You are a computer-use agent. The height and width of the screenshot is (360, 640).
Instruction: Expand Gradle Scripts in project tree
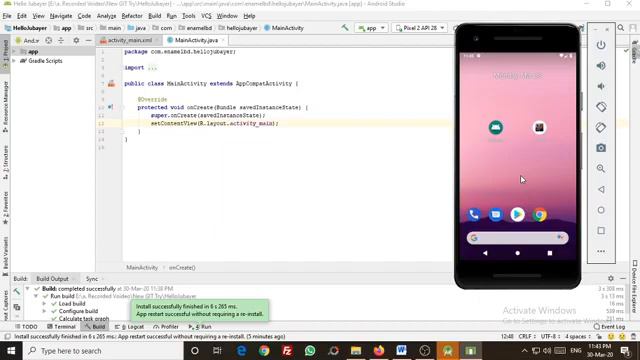coord(14,61)
